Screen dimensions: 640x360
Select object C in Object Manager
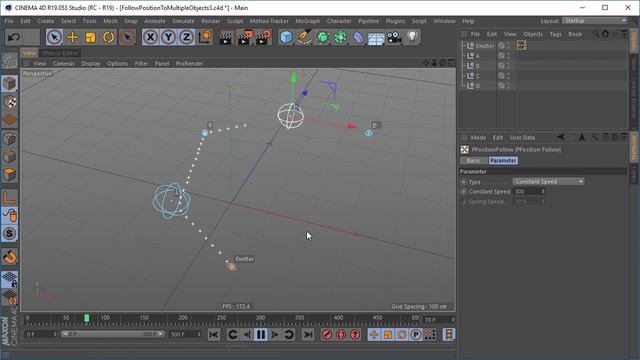[478, 76]
